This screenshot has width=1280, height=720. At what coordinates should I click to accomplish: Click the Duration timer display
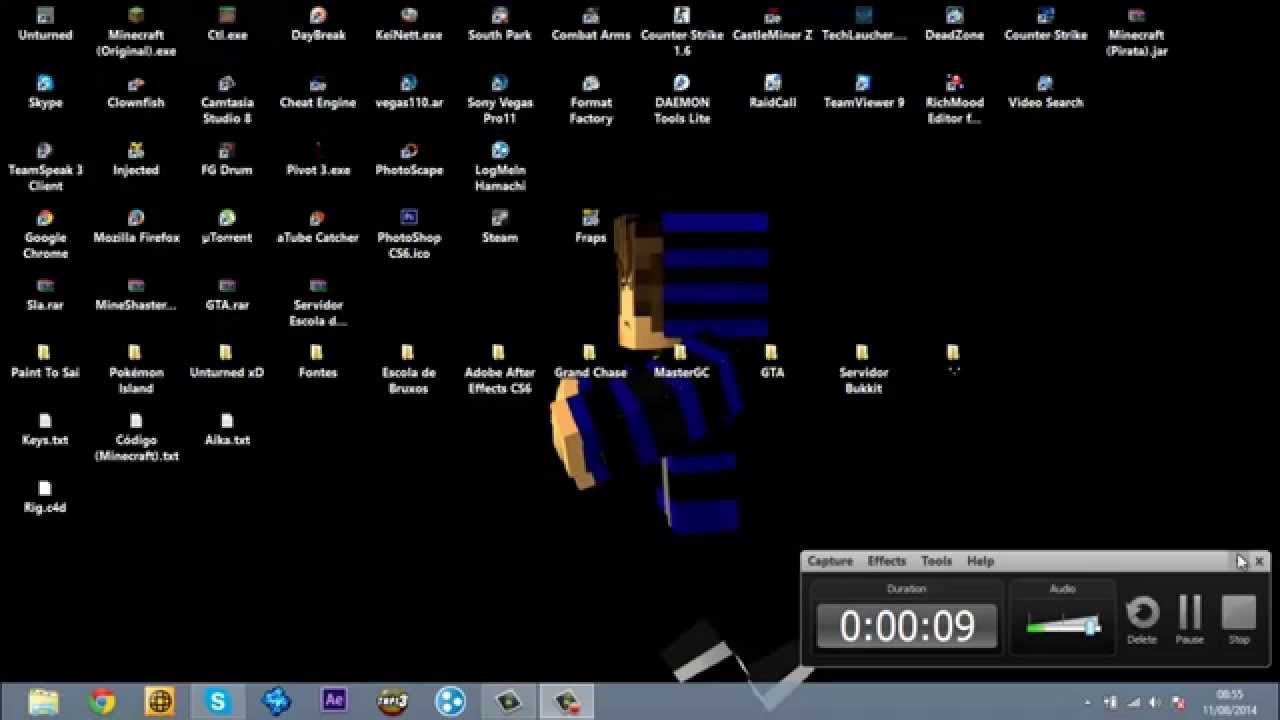pyautogui.click(x=907, y=626)
